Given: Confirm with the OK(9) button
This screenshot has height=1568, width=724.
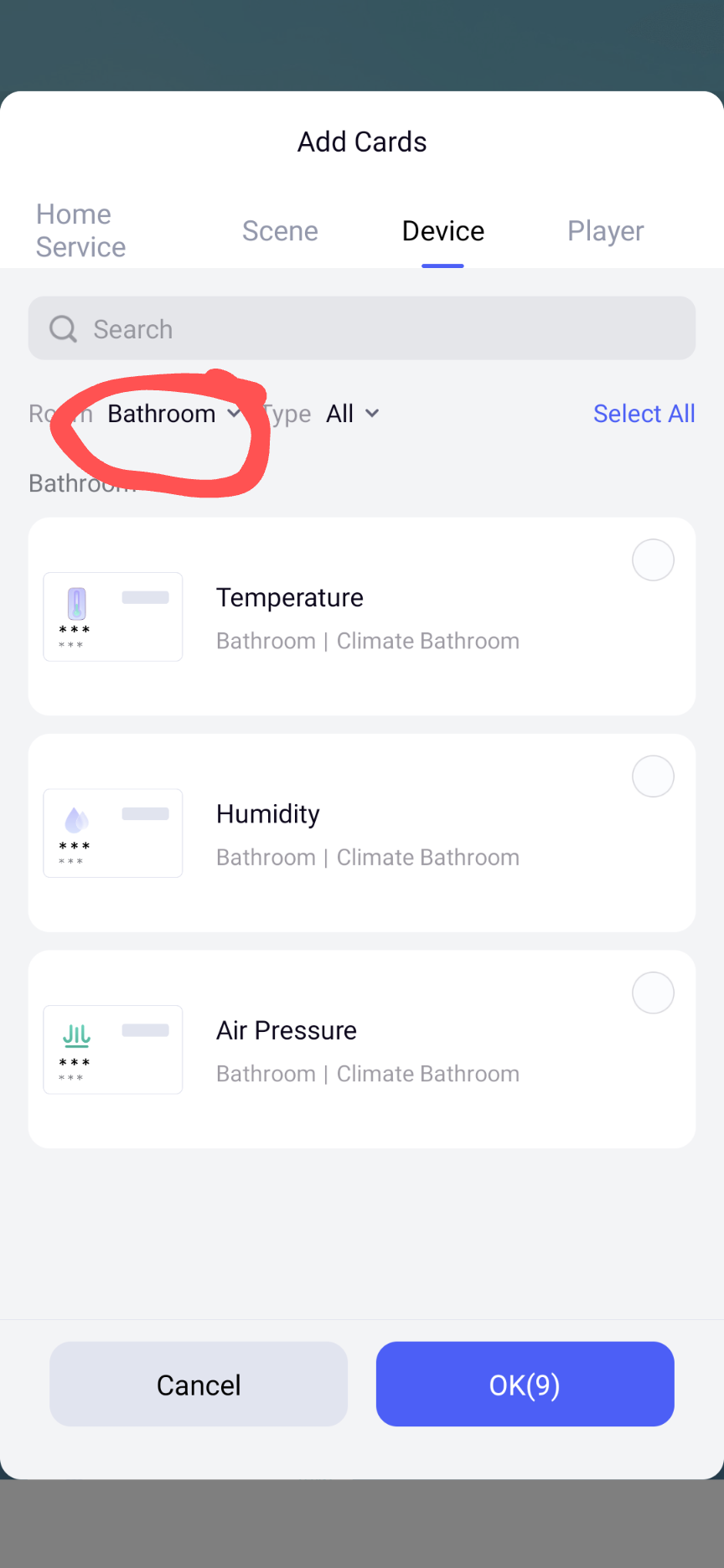Looking at the screenshot, I should click(x=525, y=1385).
